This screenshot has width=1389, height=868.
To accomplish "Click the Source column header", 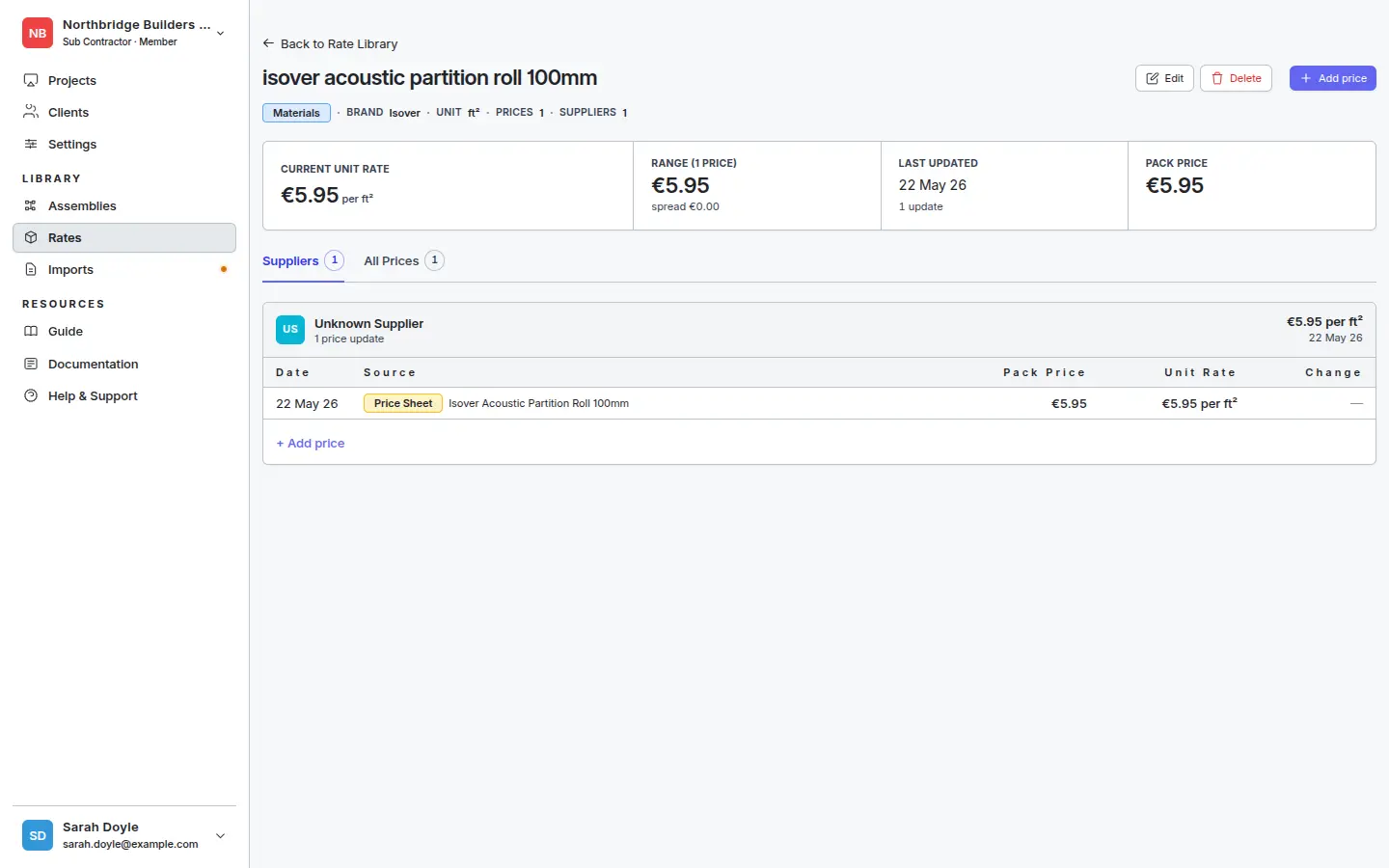I will coord(390,372).
